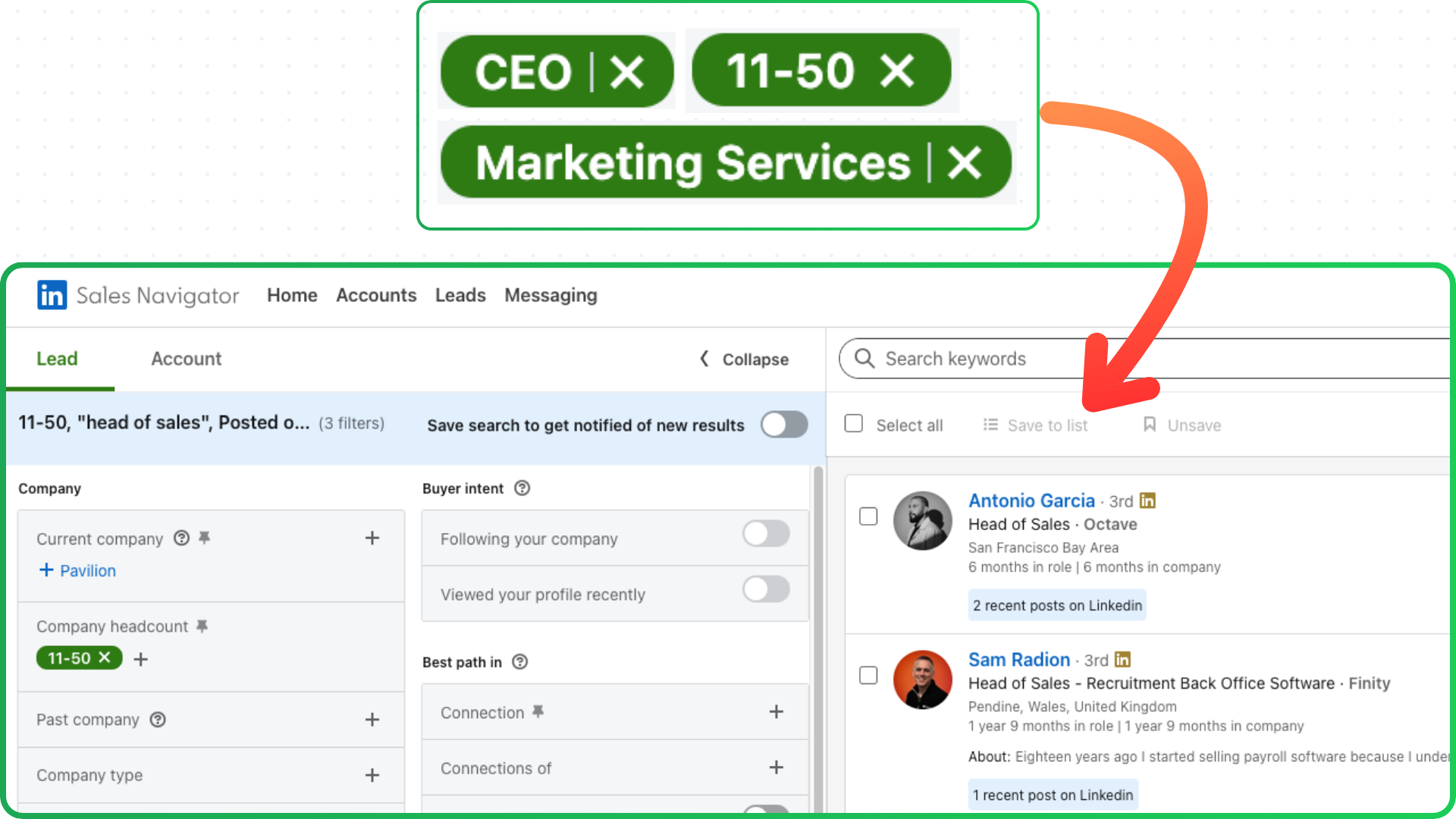
Task: Click the Search keywords field
Action: [x=1145, y=358]
